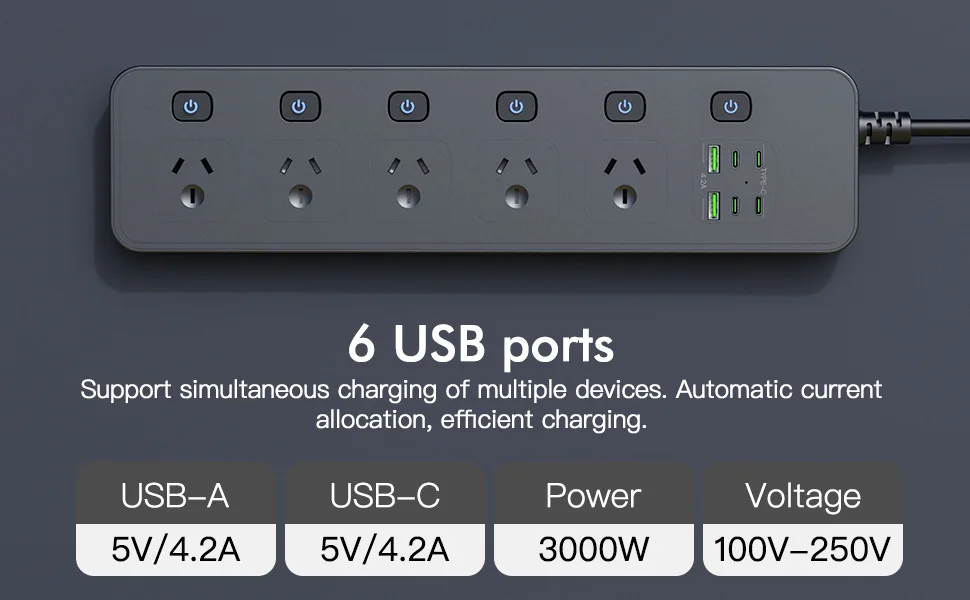
Task: Click the USB-A 5V/4.2A spec card
Action: pyautogui.click(x=176, y=519)
